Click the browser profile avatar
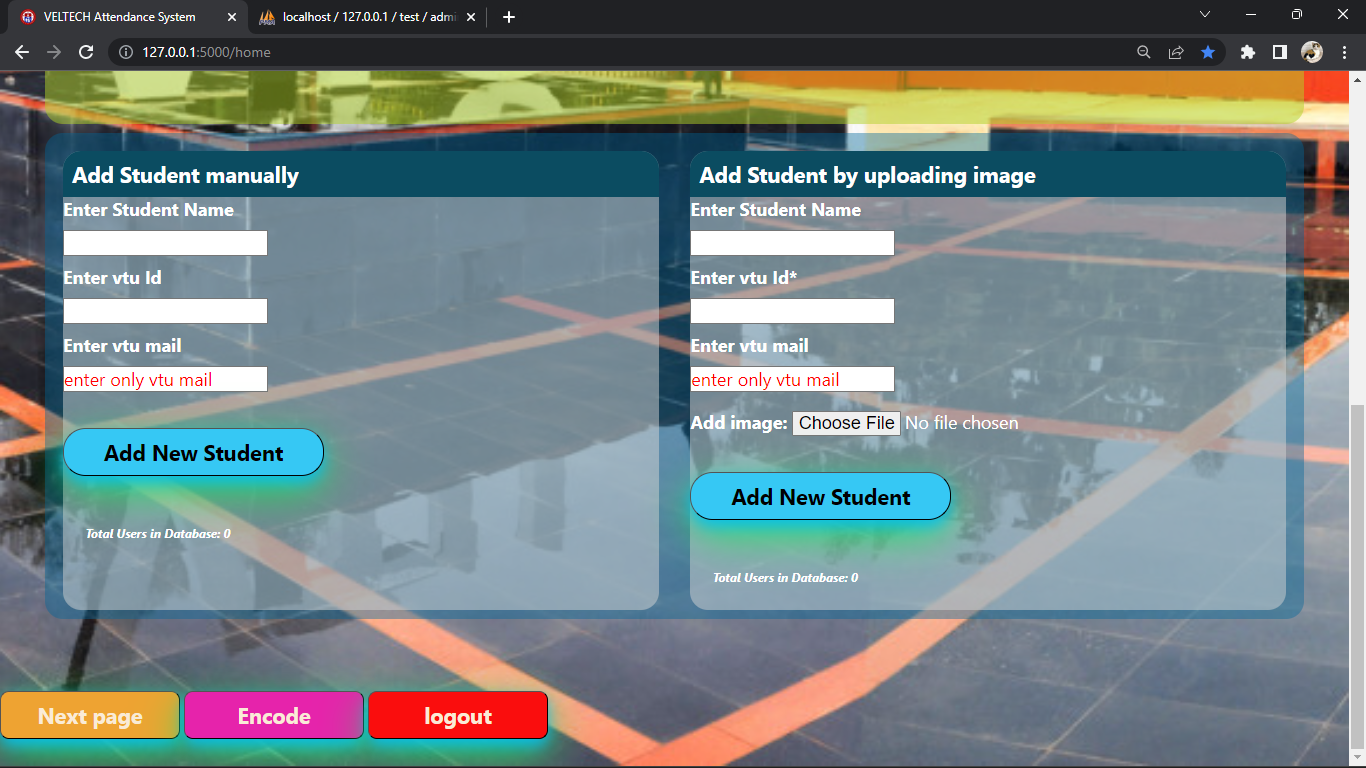1366x768 pixels. 1312,52
